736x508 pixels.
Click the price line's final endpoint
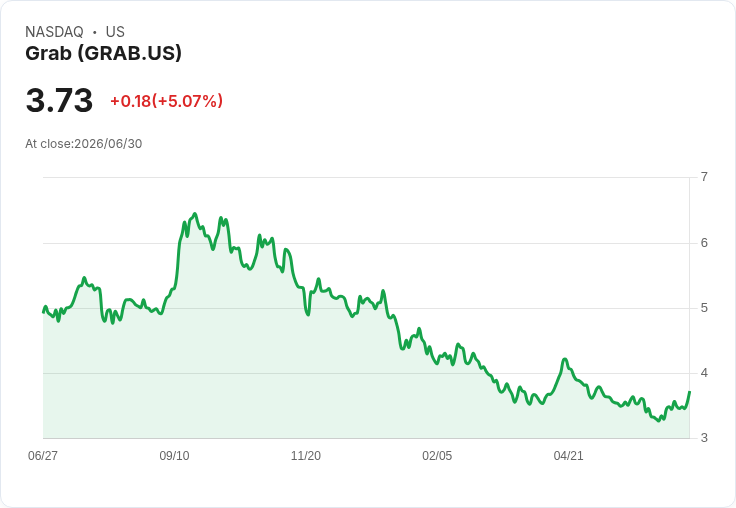coord(690,392)
